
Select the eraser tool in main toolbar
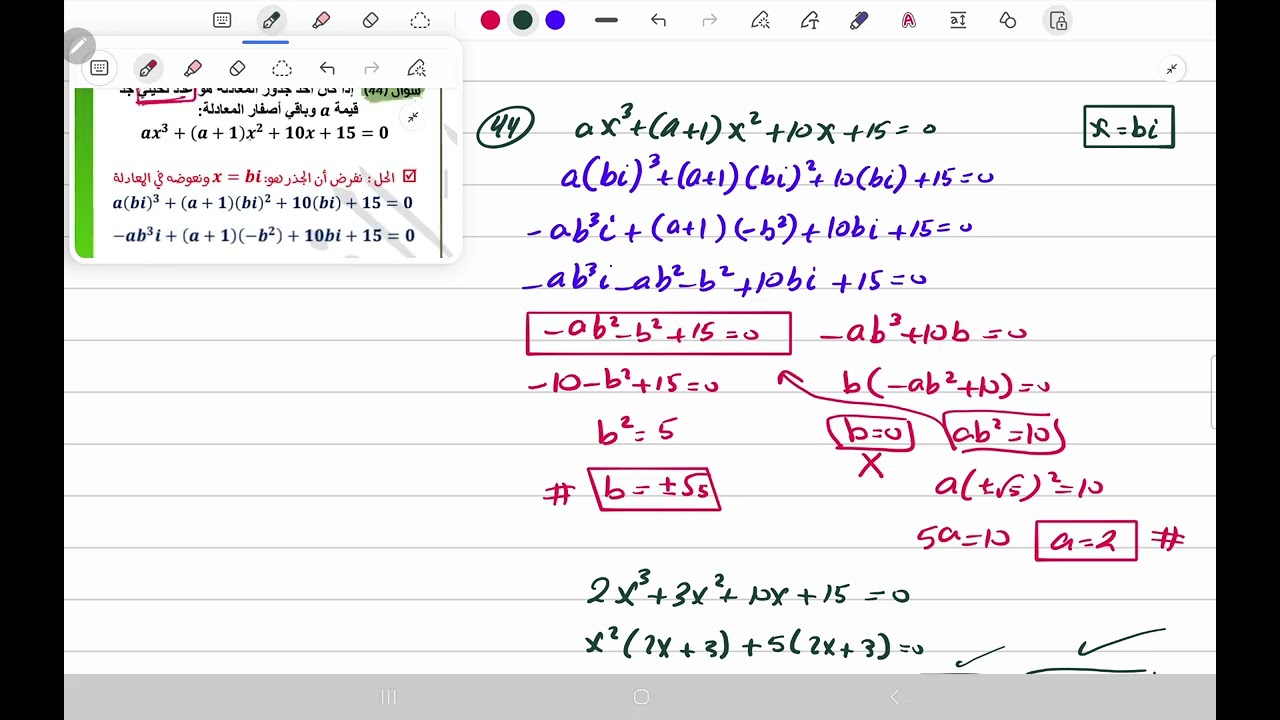371,20
